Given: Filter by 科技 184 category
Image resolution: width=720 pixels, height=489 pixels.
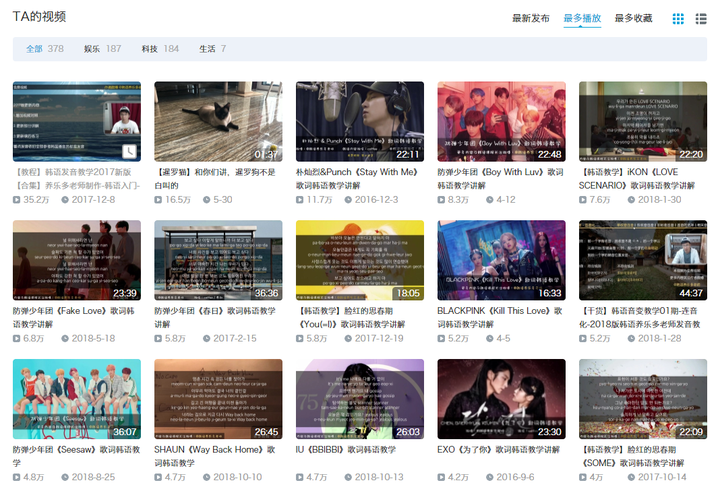Looking at the screenshot, I should [x=160, y=49].
